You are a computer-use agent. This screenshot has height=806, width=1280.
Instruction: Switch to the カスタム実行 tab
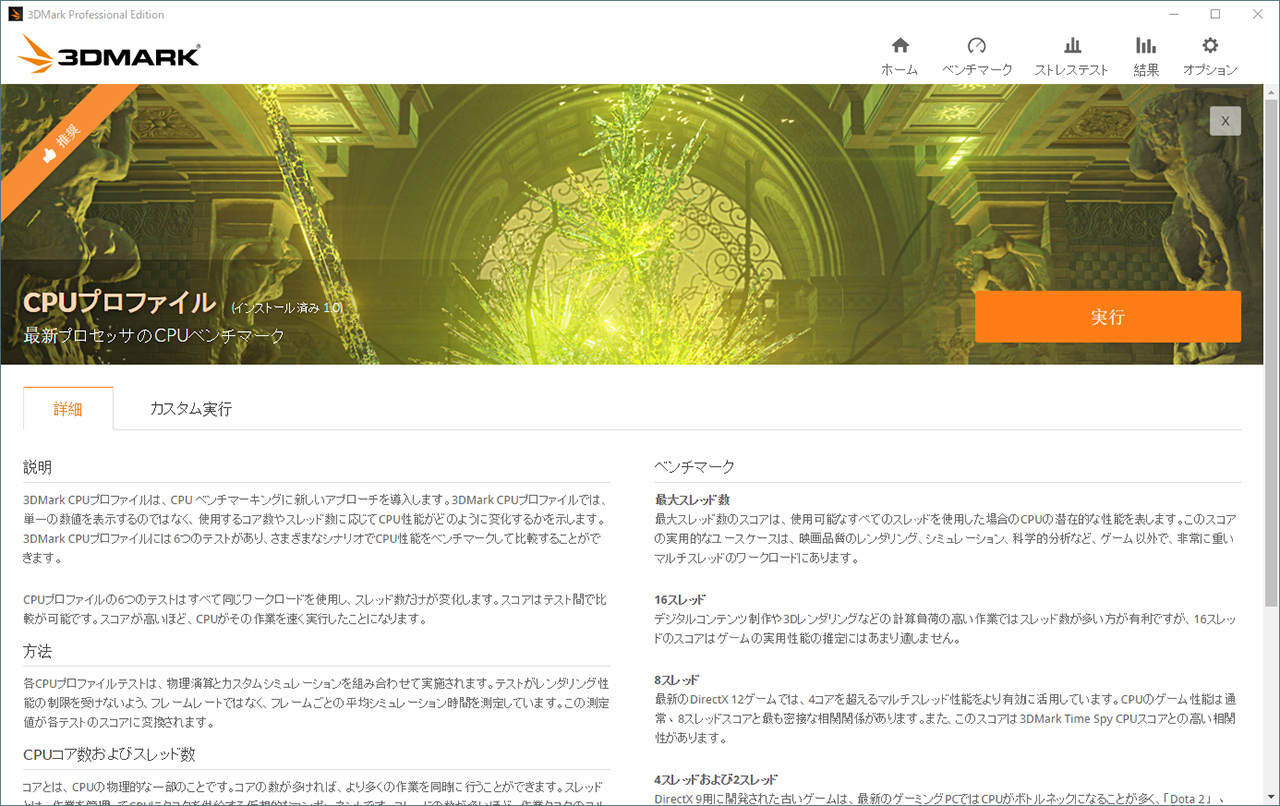point(190,408)
